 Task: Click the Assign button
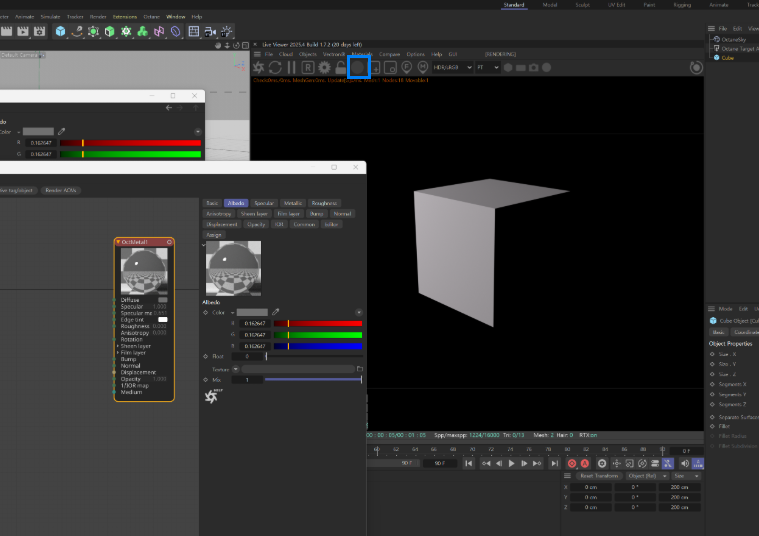click(x=214, y=235)
